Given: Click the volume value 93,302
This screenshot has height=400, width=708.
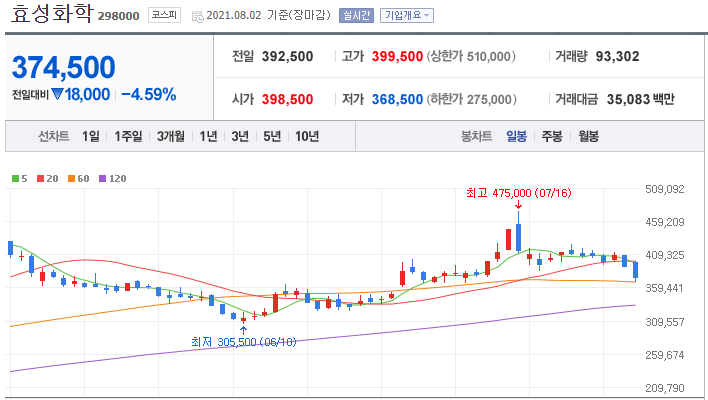Looking at the screenshot, I should pos(617,56).
